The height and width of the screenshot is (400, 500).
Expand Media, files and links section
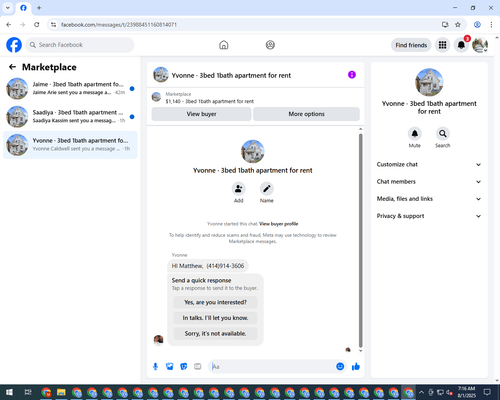[429, 199]
